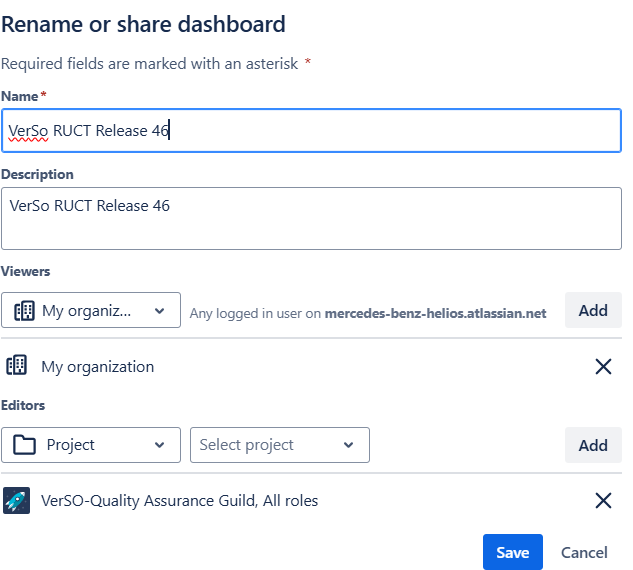Cancel the rename dialog
633x570 pixels.
(x=584, y=552)
